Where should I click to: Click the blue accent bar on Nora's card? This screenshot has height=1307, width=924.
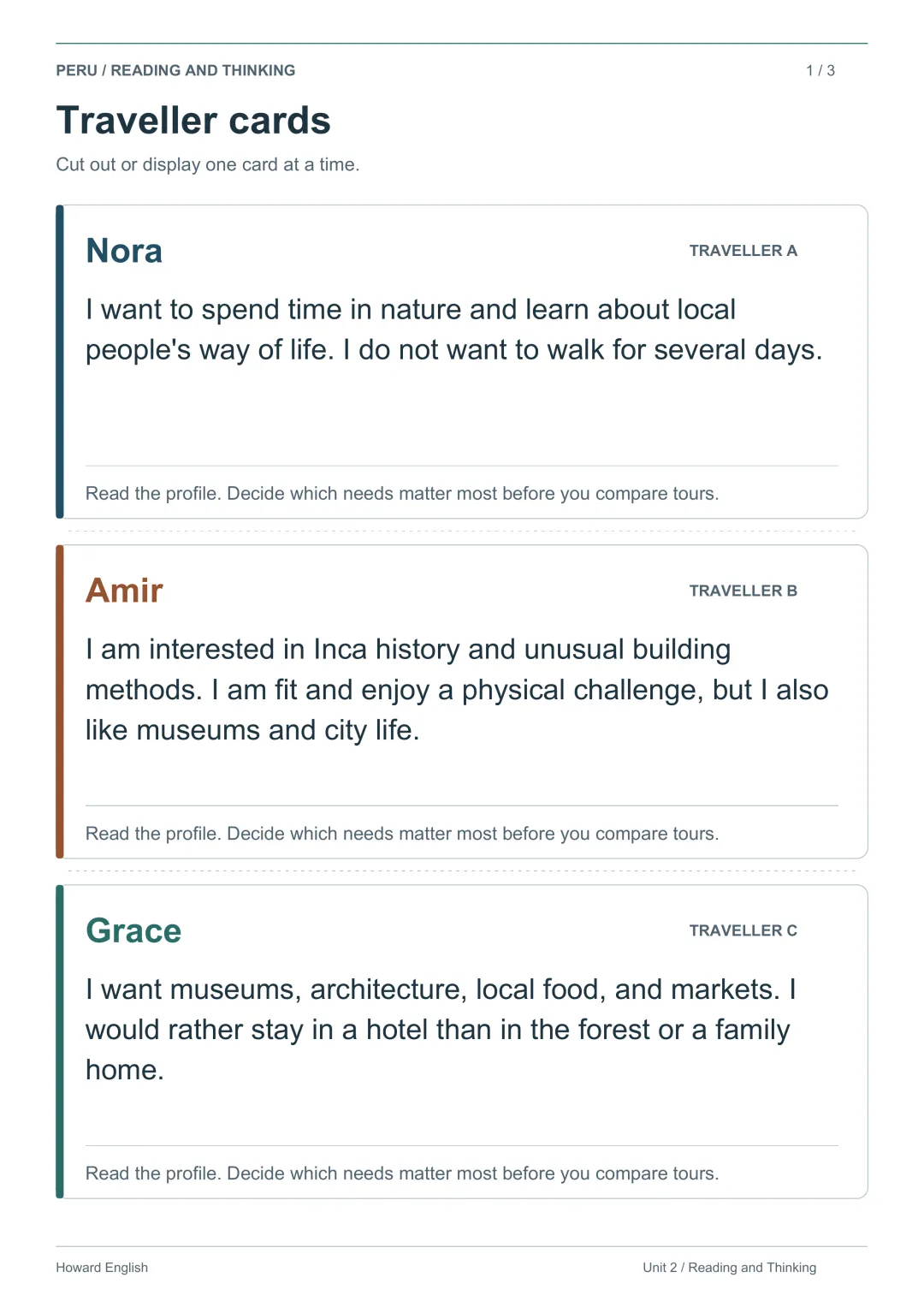(60, 361)
